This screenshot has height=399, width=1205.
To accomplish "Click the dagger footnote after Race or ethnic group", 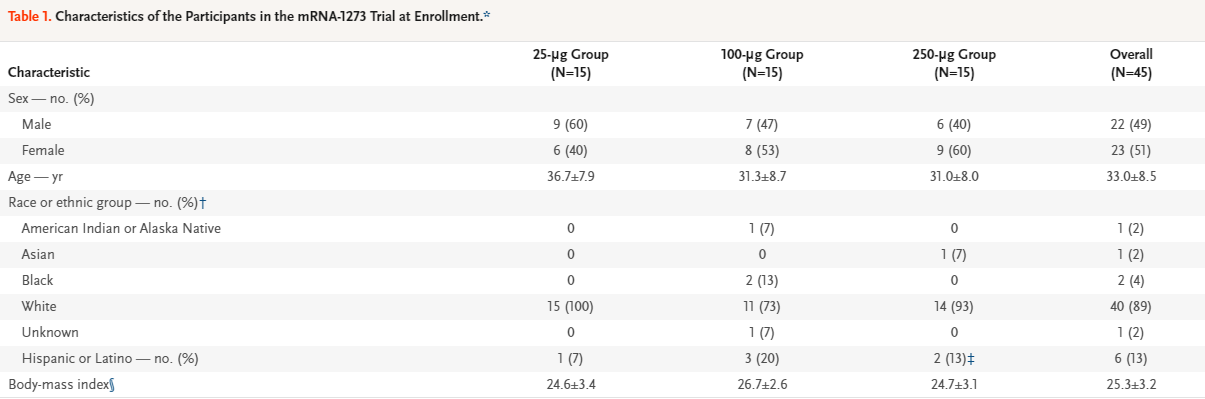I will coord(203,203).
